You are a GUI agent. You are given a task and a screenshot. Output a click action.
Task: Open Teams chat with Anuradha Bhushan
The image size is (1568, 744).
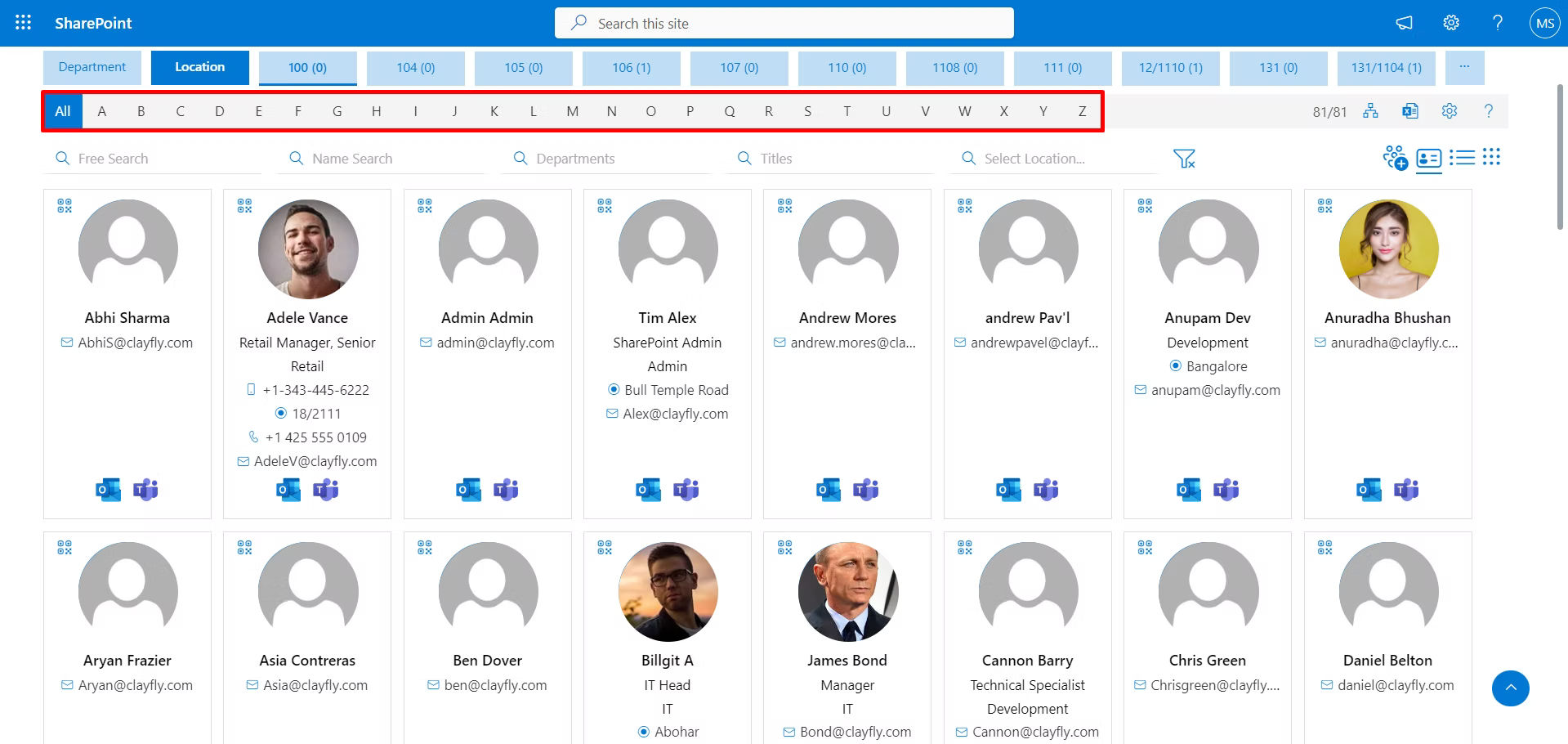click(x=1406, y=490)
